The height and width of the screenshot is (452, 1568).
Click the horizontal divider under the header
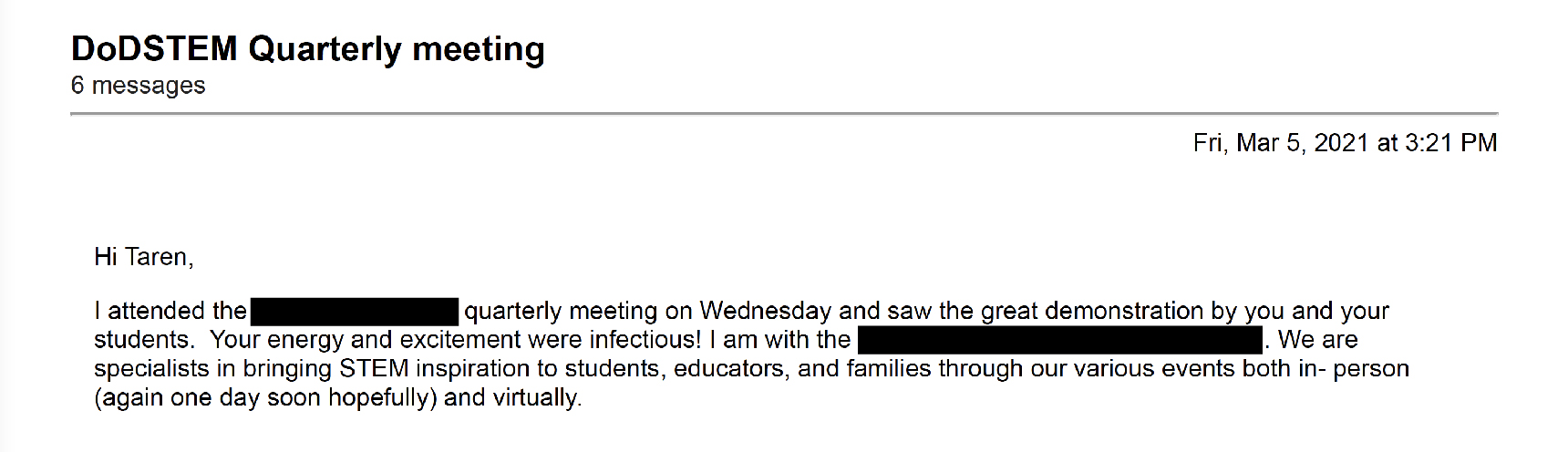click(784, 114)
